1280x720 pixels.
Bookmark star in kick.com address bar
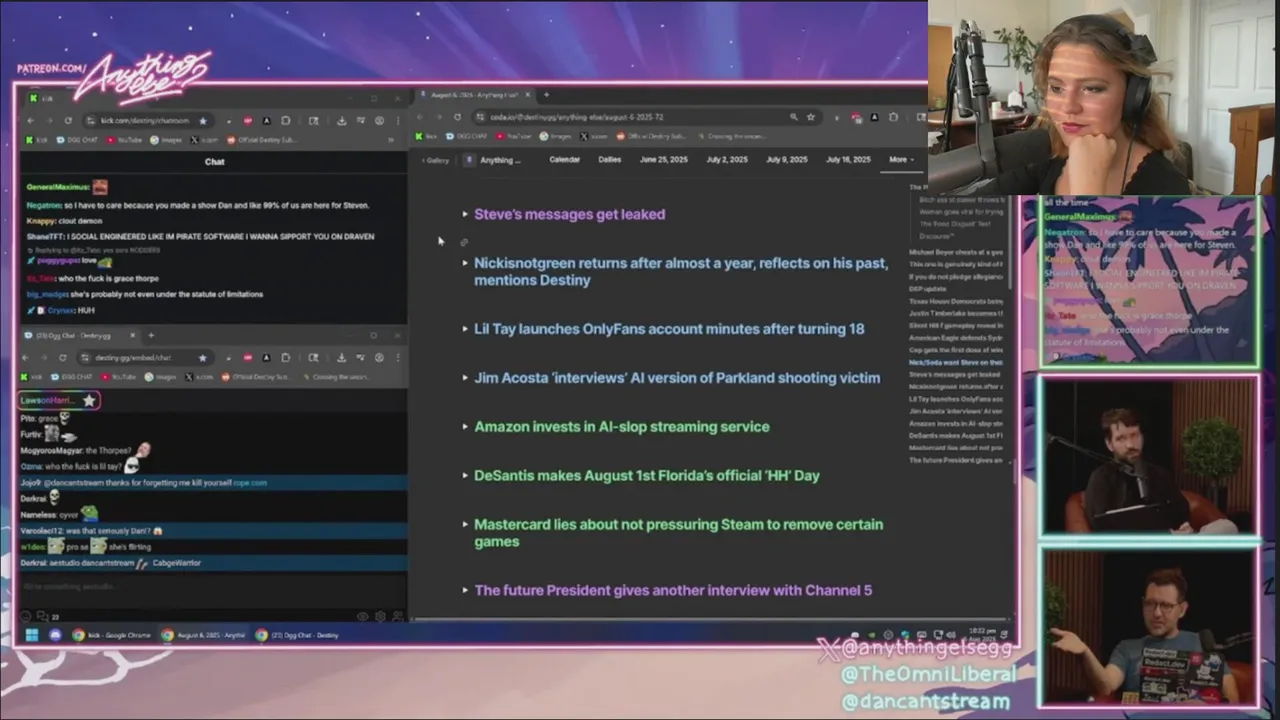click(203, 120)
